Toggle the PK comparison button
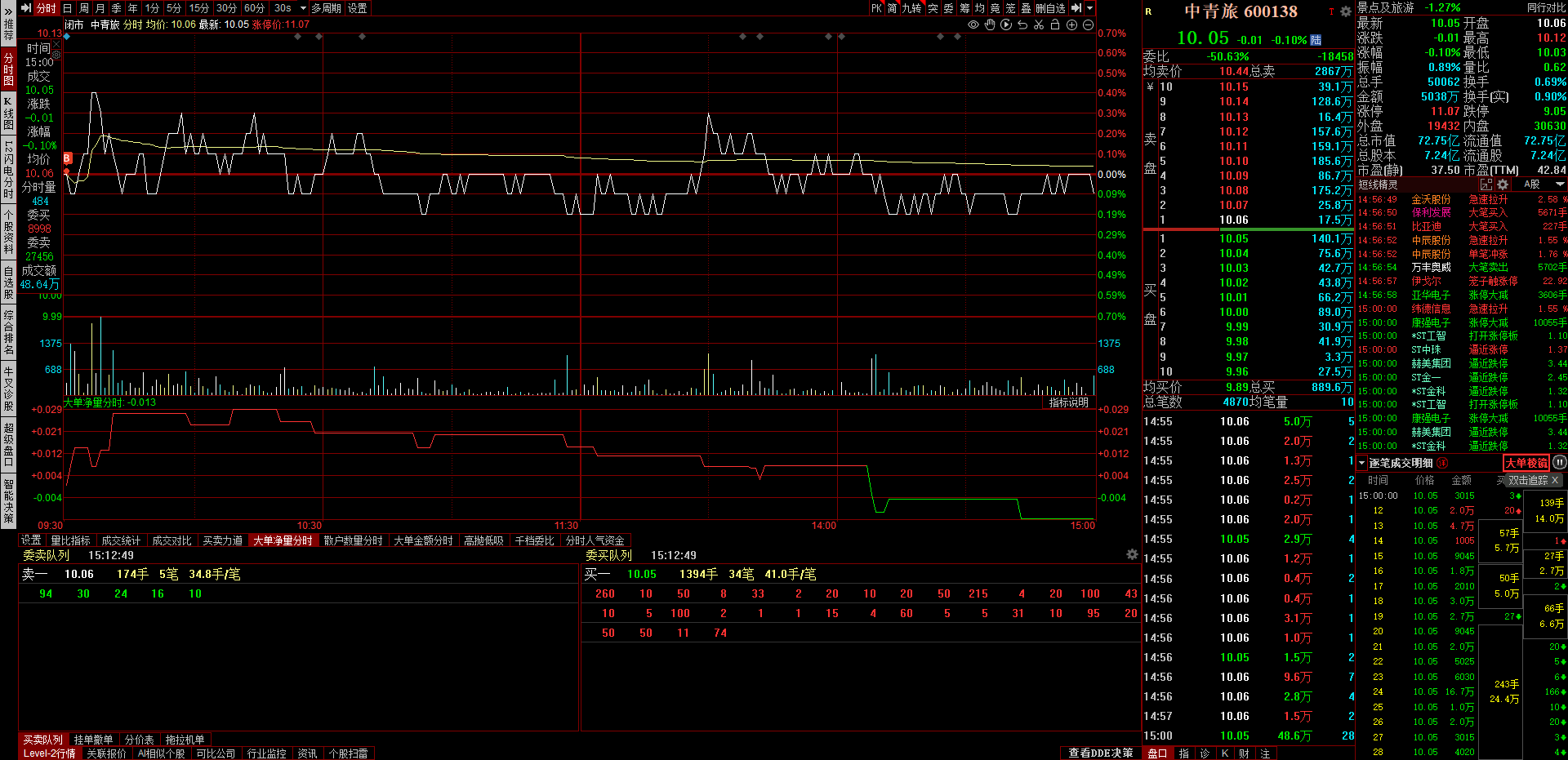 (876, 8)
